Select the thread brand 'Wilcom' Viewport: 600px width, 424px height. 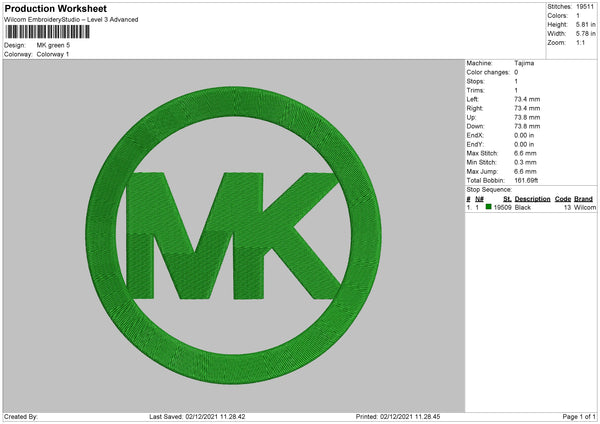[585, 207]
